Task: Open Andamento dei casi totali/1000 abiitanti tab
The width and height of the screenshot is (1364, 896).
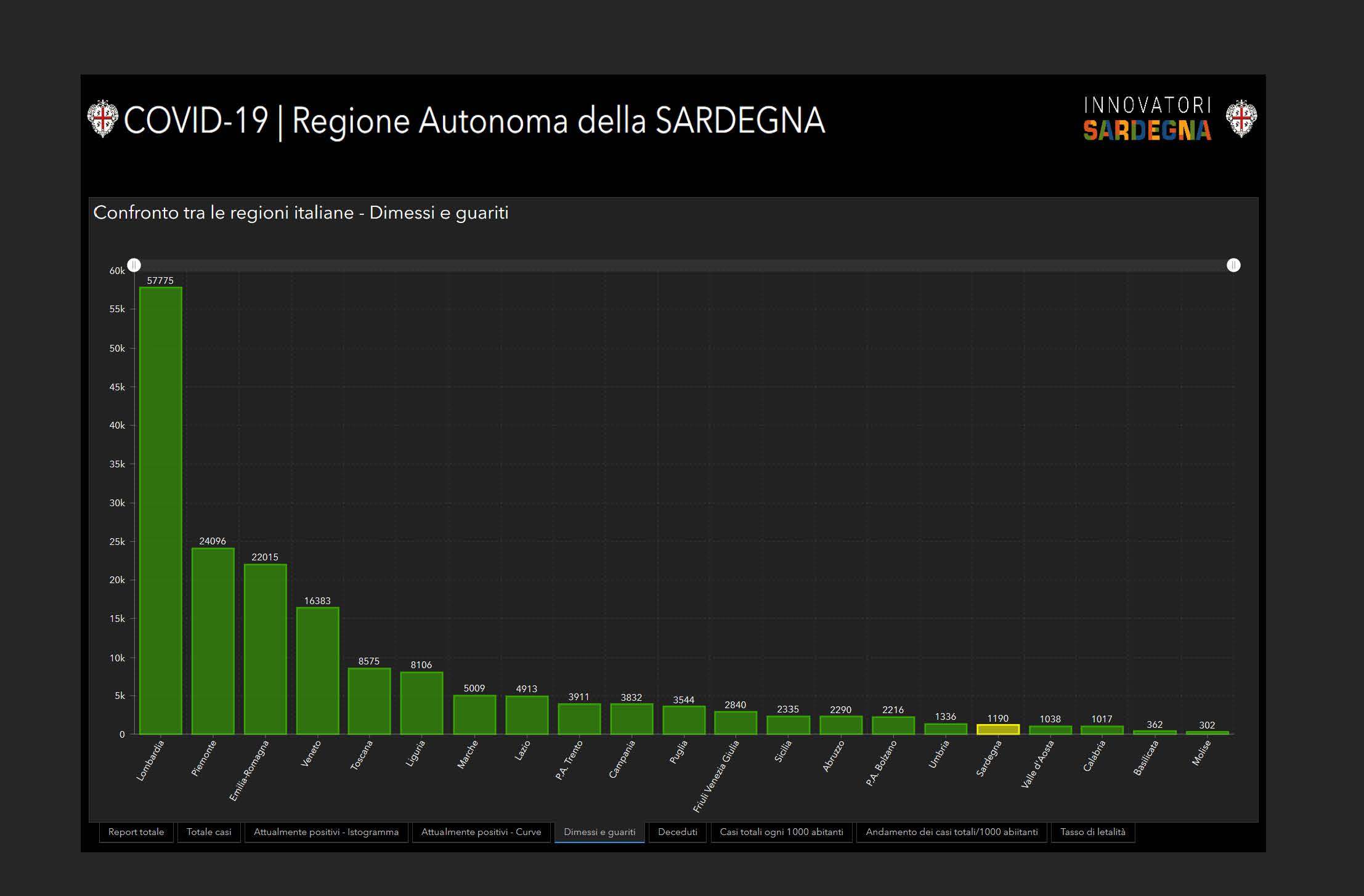Action: [x=951, y=832]
